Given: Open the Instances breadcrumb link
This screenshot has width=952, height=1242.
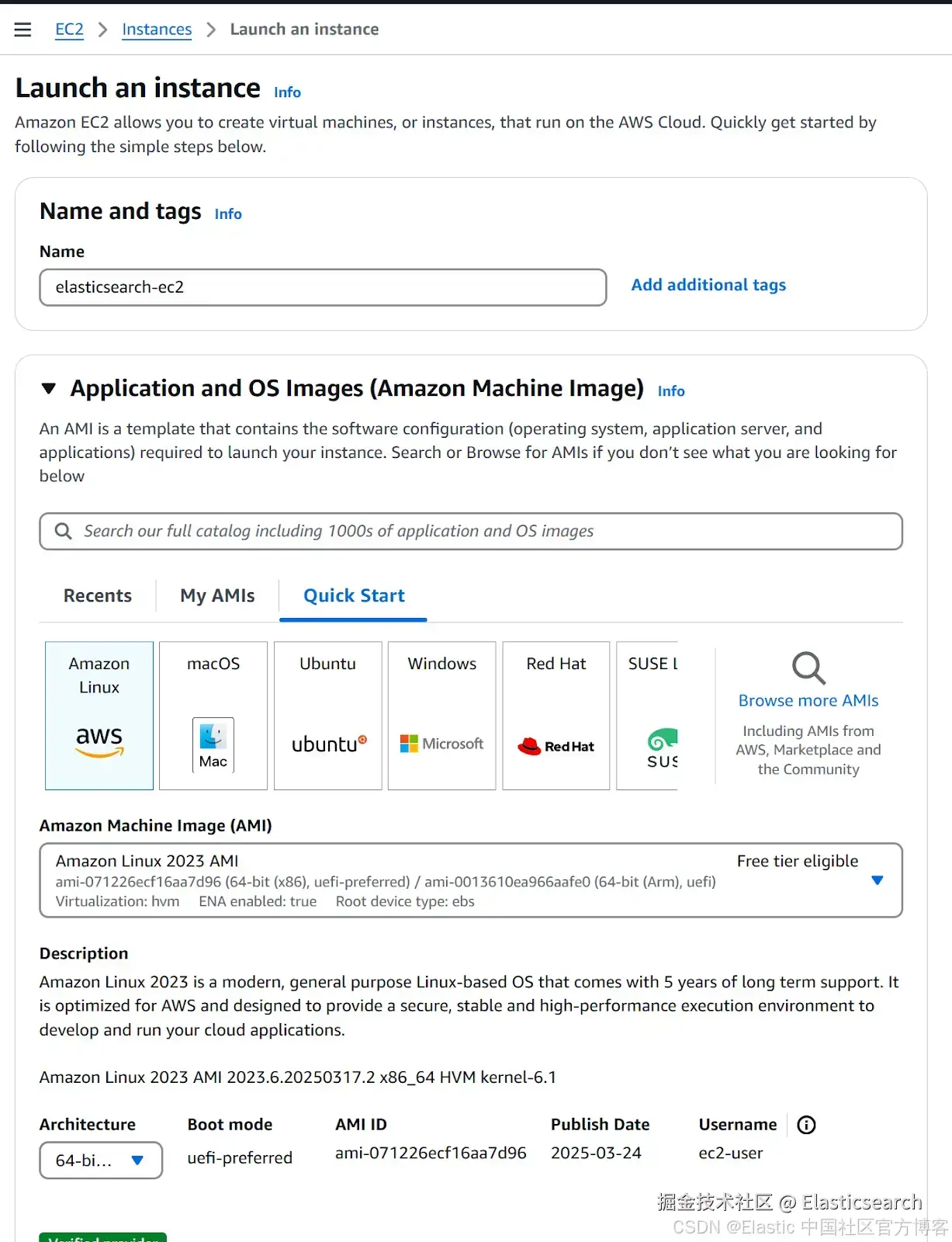Looking at the screenshot, I should (157, 29).
